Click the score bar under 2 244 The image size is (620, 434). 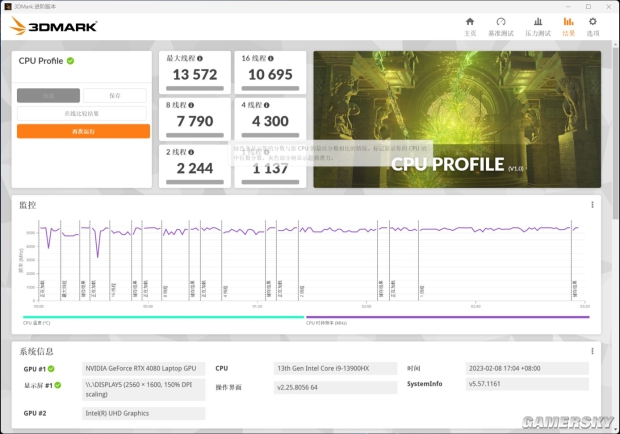click(x=195, y=182)
